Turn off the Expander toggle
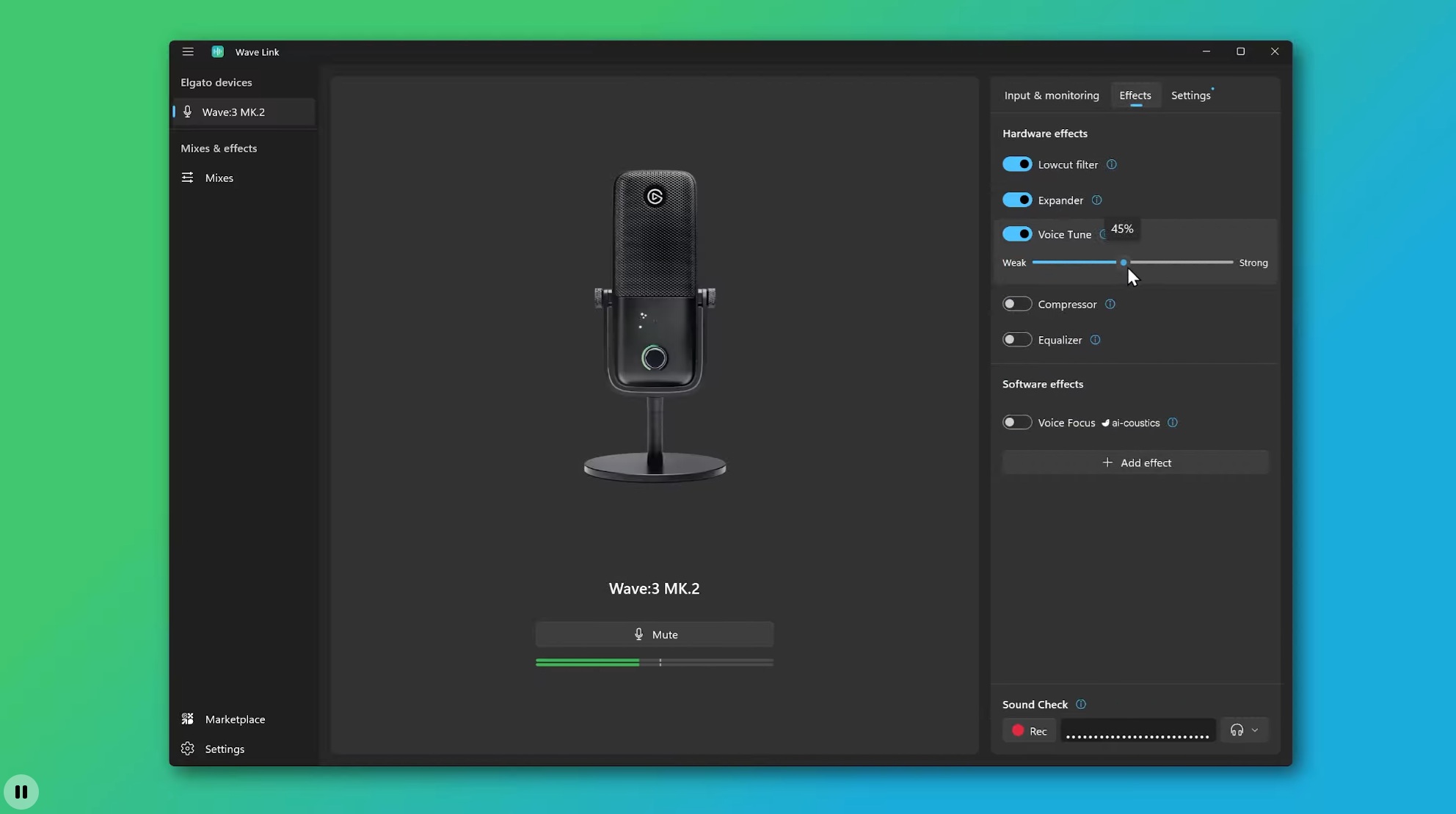The height and width of the screenshot is (814, 1456). [x=1017, y=200]
